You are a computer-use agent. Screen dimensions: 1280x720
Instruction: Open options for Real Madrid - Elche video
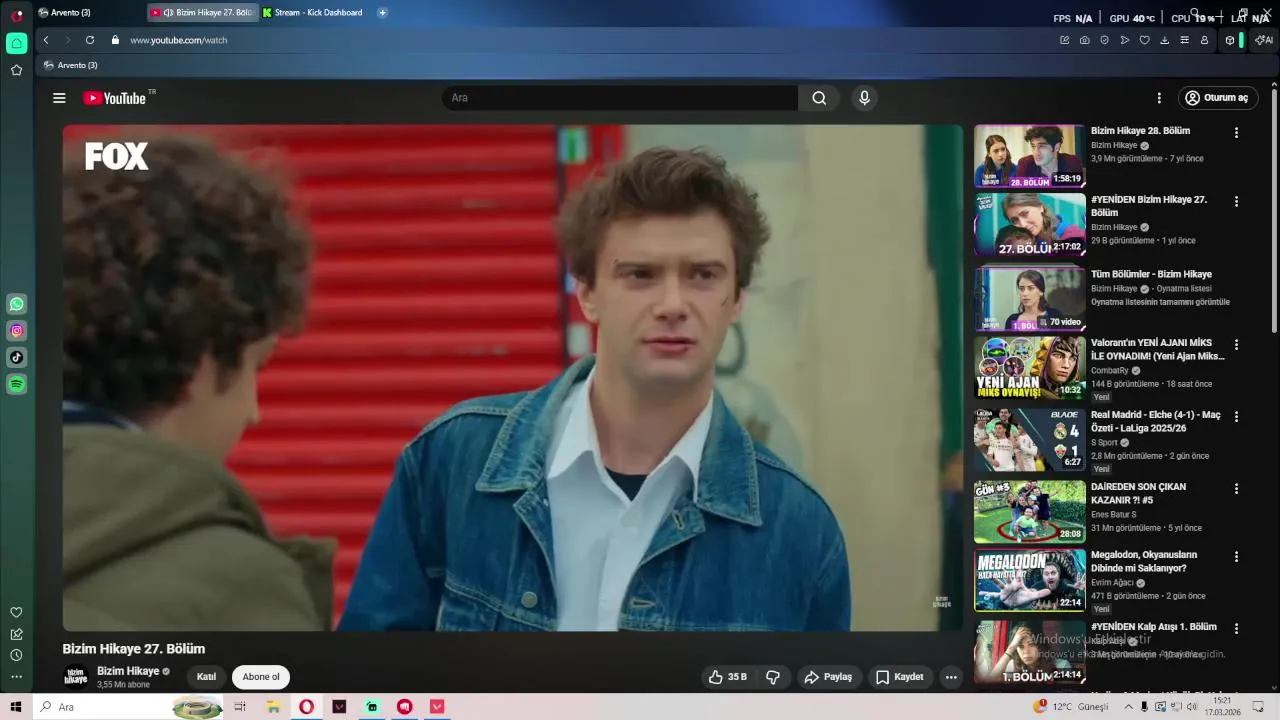tap(1236, 416)
